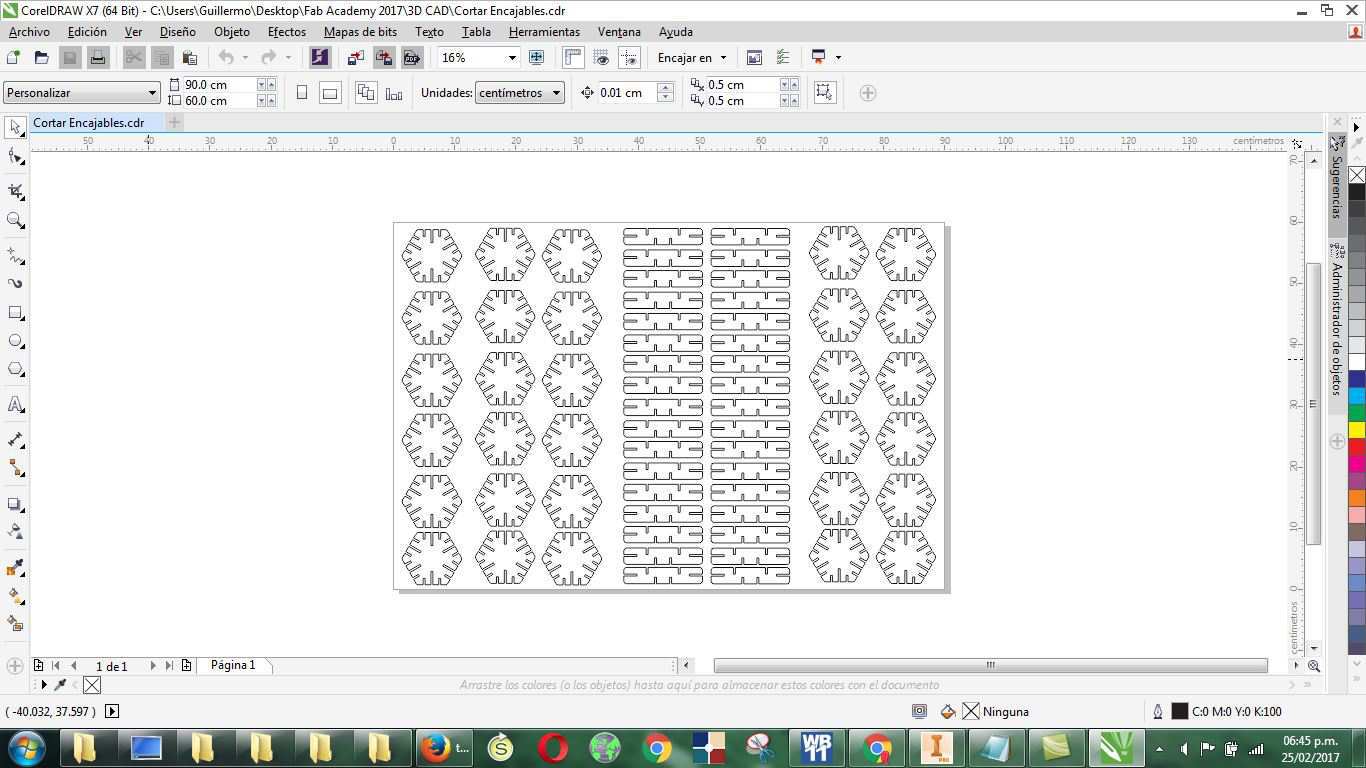
Task: Open the Options dialog from toolbar
Action: click(783, 58)
